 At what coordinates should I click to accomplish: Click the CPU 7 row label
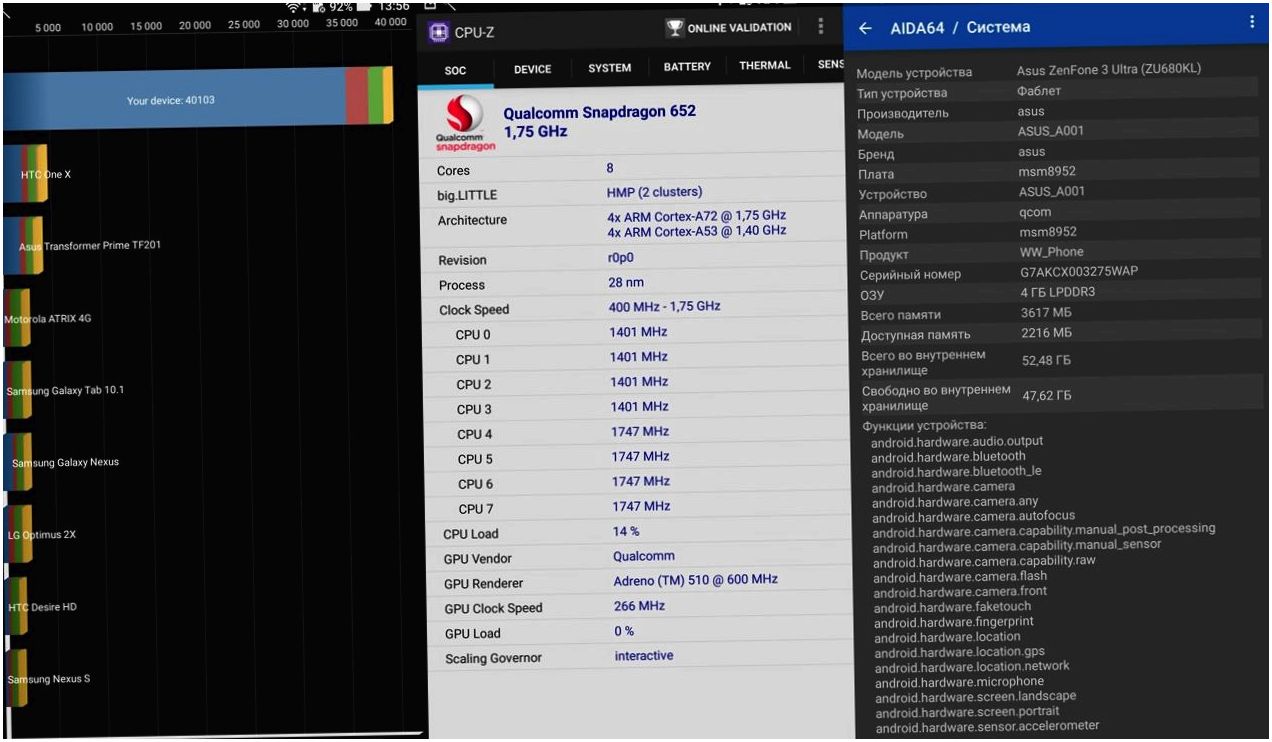476,509
